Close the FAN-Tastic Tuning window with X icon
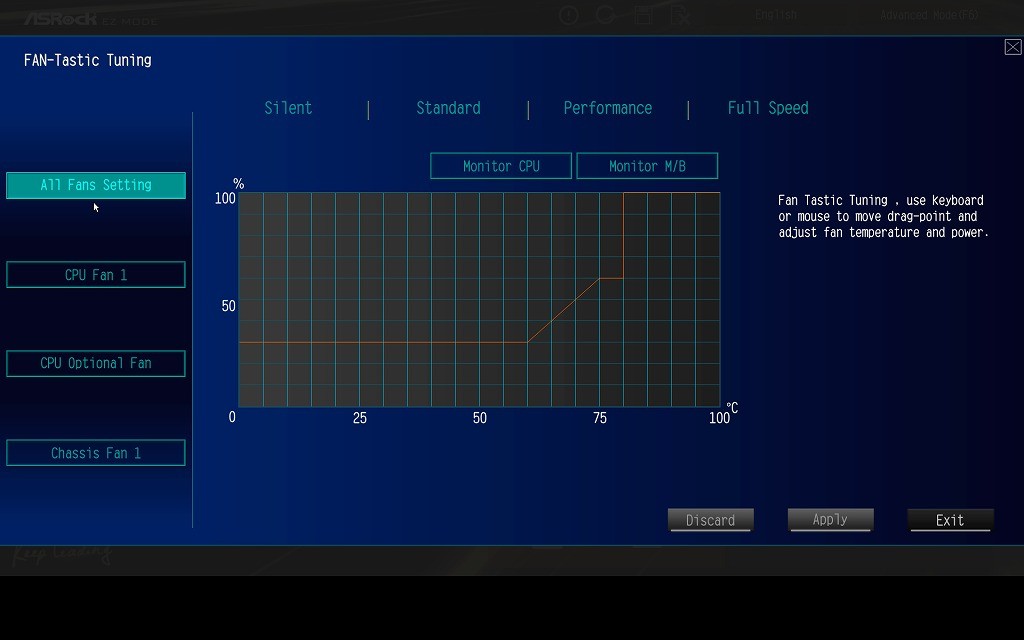1024x640 pixels. (1013, 47)
